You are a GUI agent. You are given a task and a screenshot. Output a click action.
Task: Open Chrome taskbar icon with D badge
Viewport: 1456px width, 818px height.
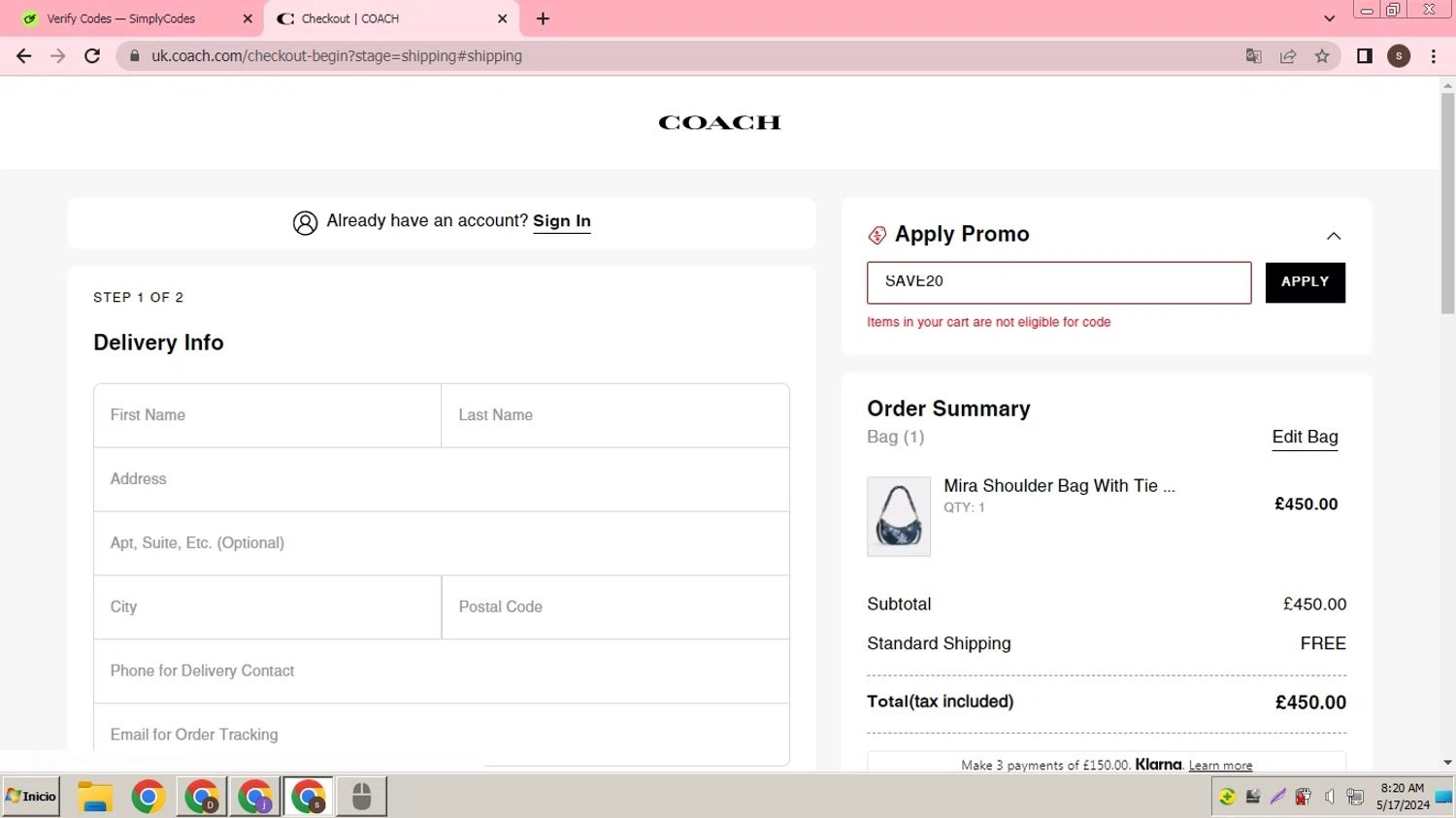pos(202,797)
